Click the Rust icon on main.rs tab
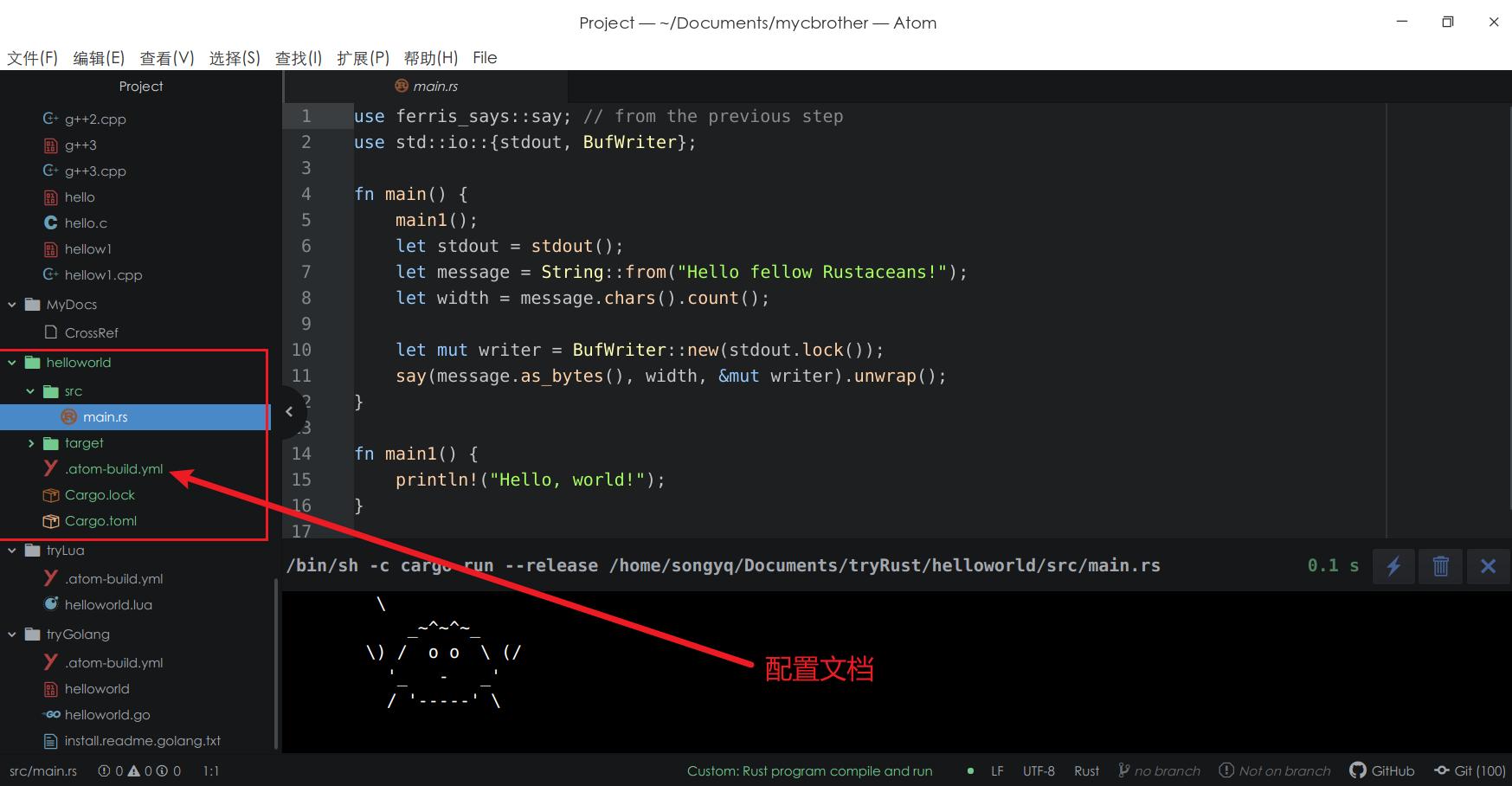1512x786 pixels. click(x=402, y=86)
